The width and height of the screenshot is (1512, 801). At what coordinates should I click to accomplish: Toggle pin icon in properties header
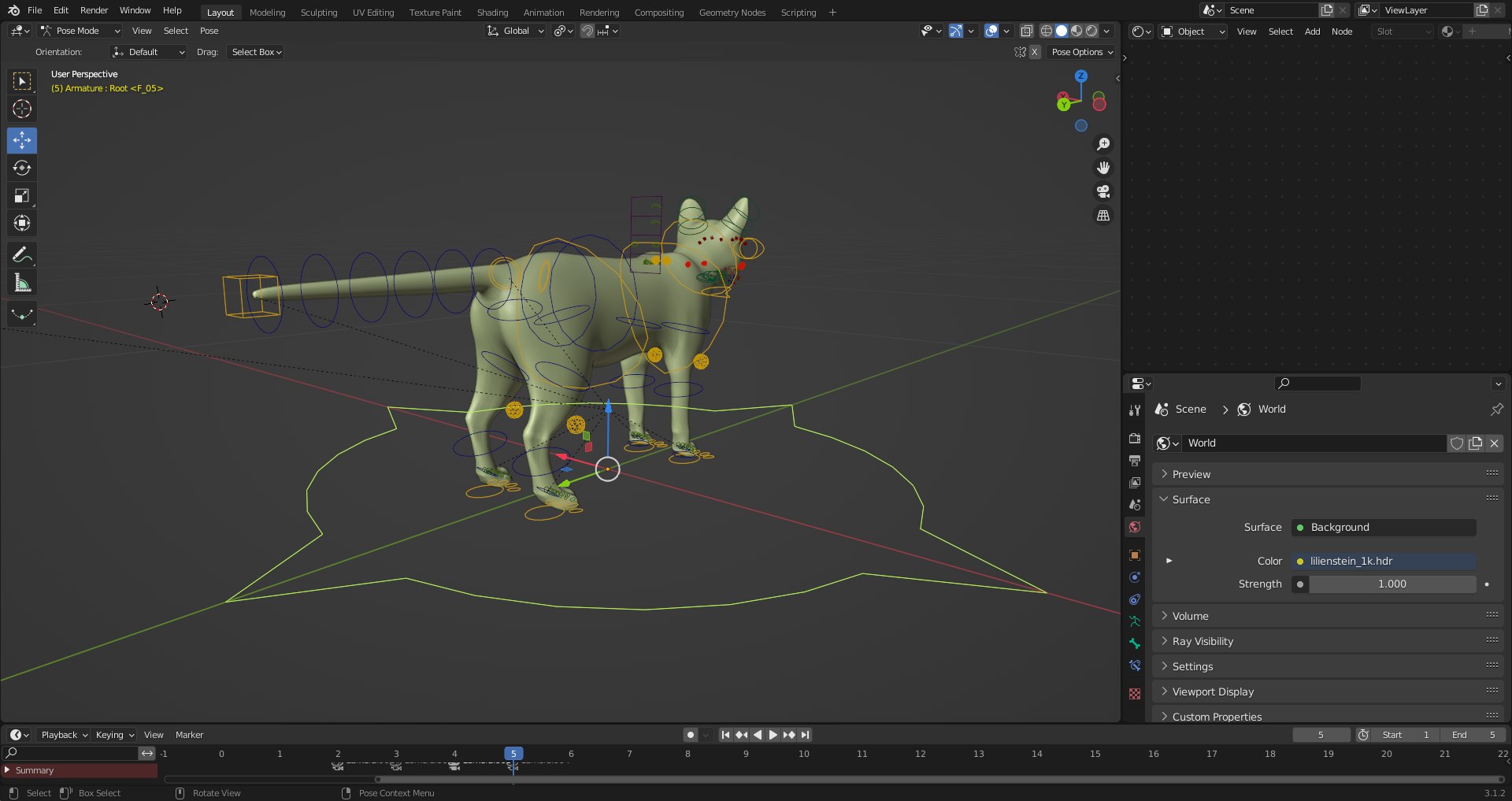pyautogui.click(x=1496, y=409)
